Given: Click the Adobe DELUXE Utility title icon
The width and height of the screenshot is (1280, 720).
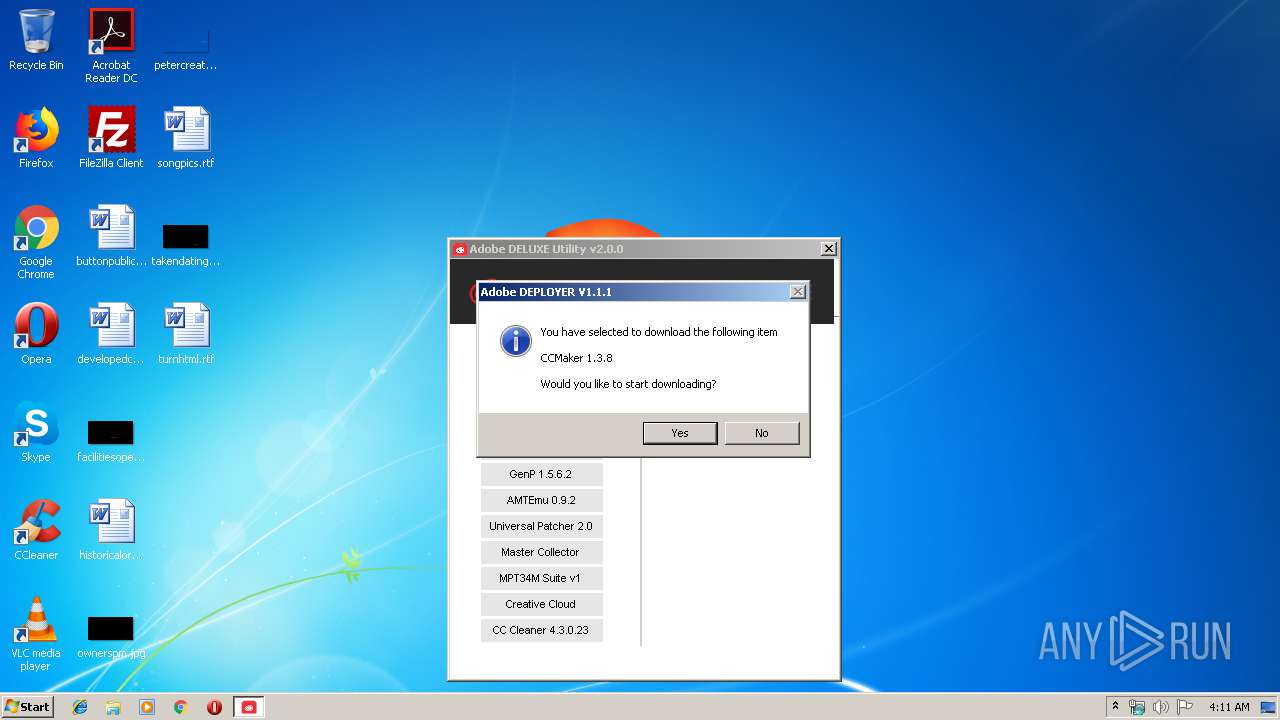Looking at the screenshot, I should 460,249.
